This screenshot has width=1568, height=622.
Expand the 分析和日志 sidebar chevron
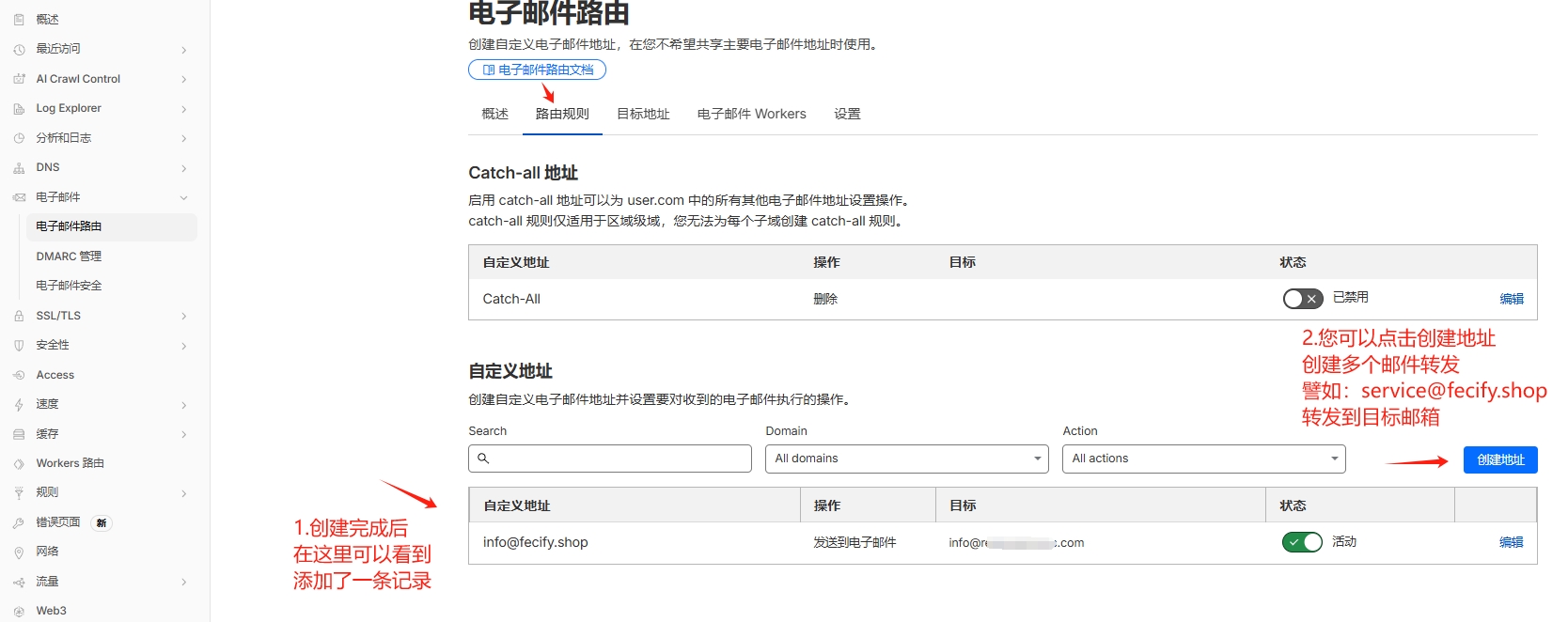pyautogui.click(x=184, y=139)
